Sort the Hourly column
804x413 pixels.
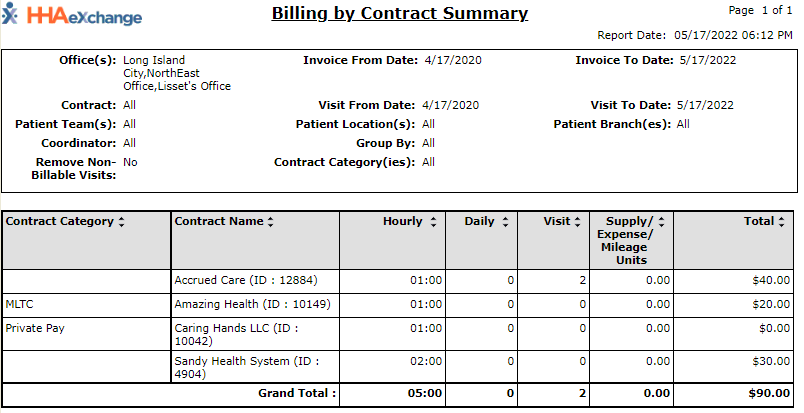point(433,222)
